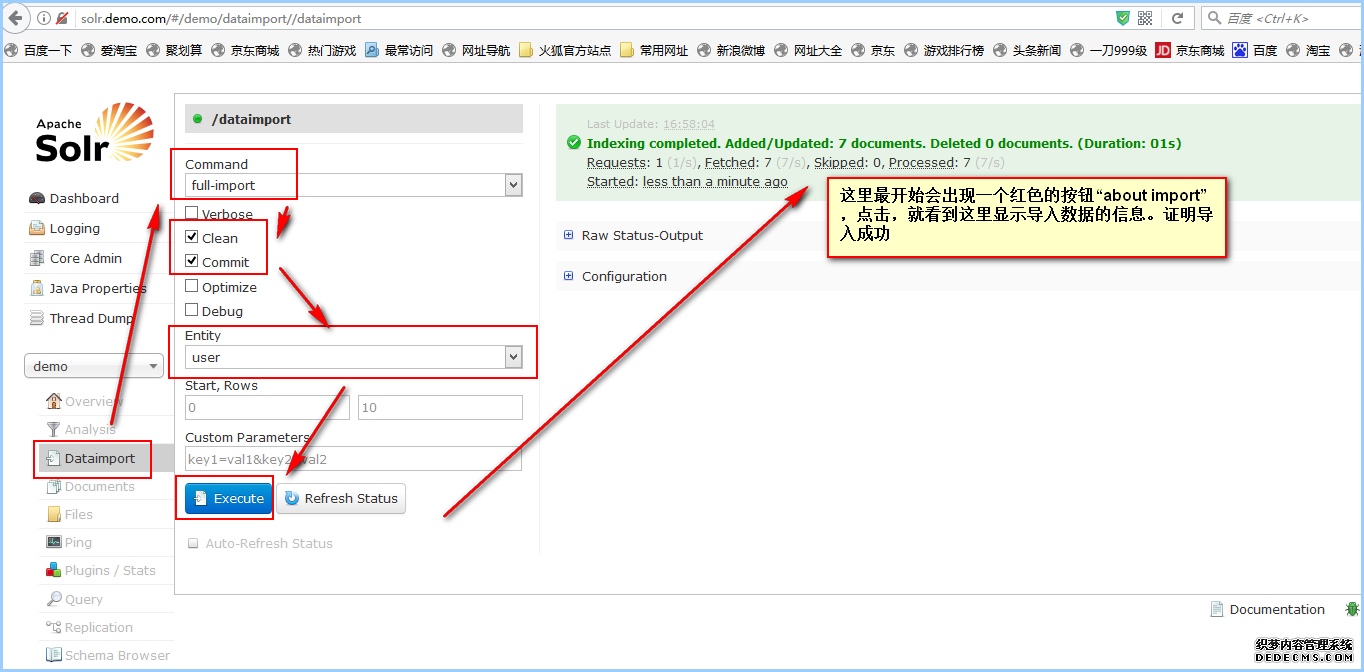Open the demo core selector dropdown
Screen dimensions: 1364x672
[x=94, y=366]
